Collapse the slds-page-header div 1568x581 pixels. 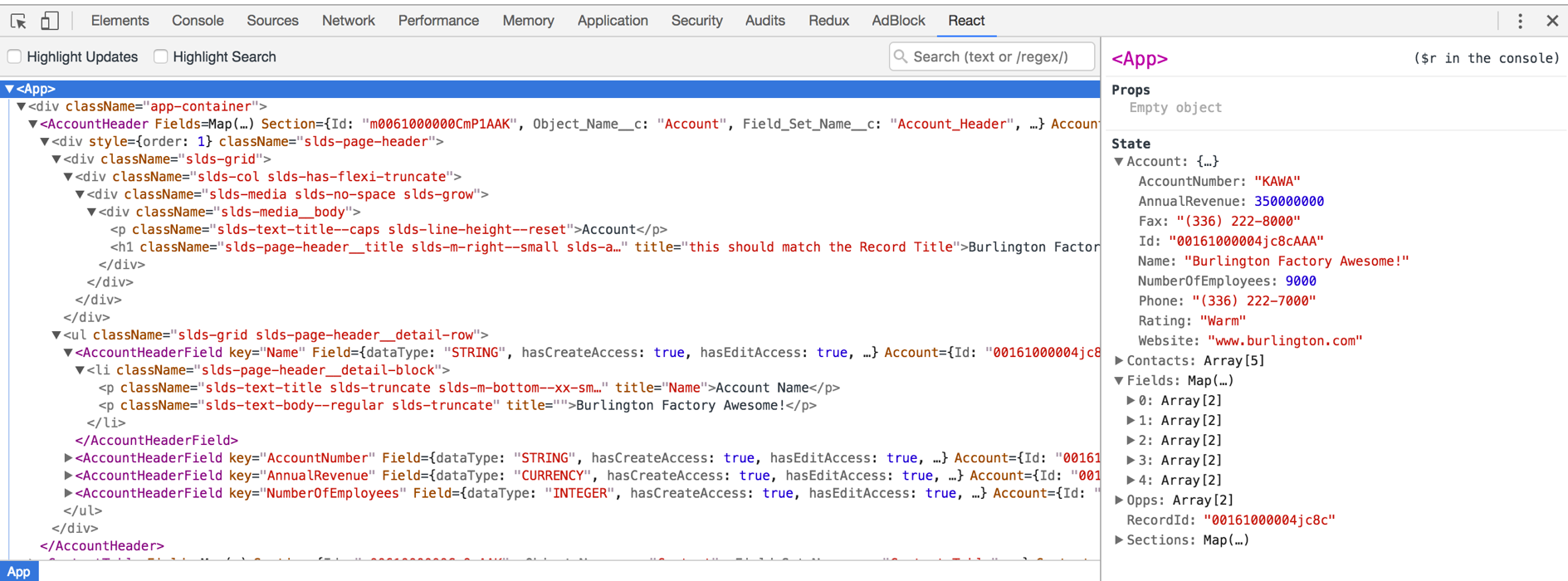click(x=44, y=141)
